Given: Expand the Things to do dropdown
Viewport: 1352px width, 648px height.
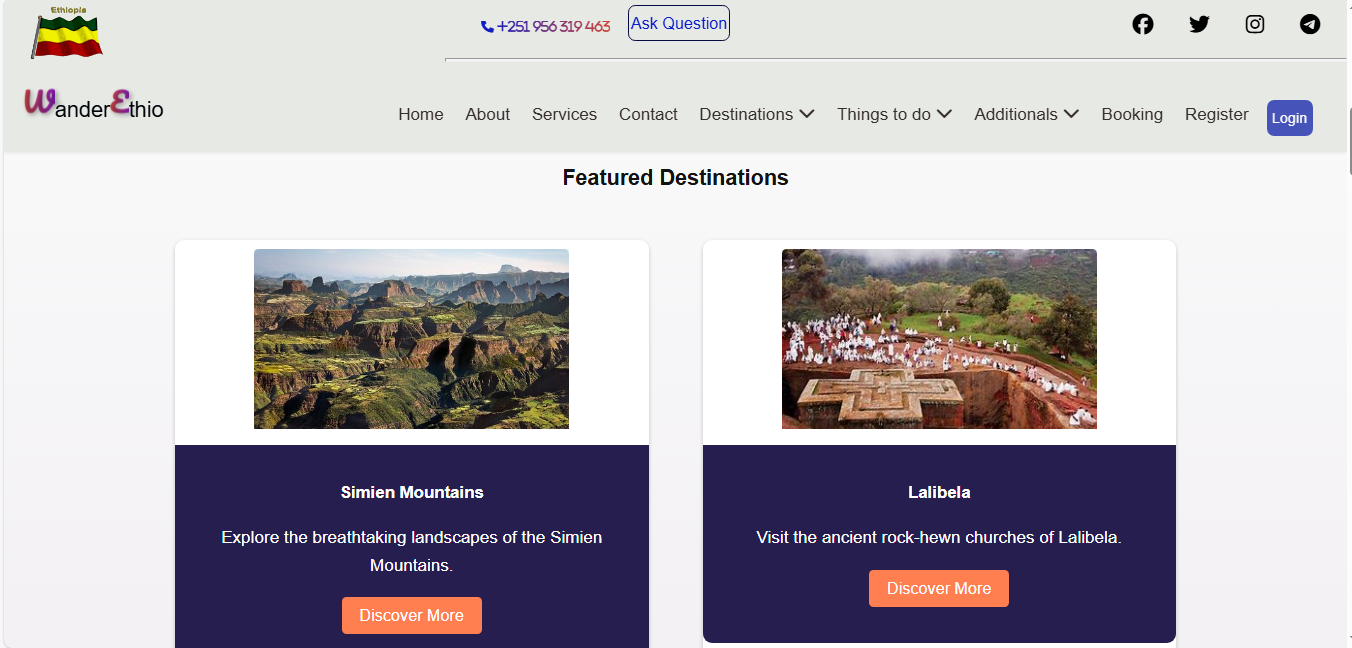Looking at the screenshot, I should (x=893, y=114).
